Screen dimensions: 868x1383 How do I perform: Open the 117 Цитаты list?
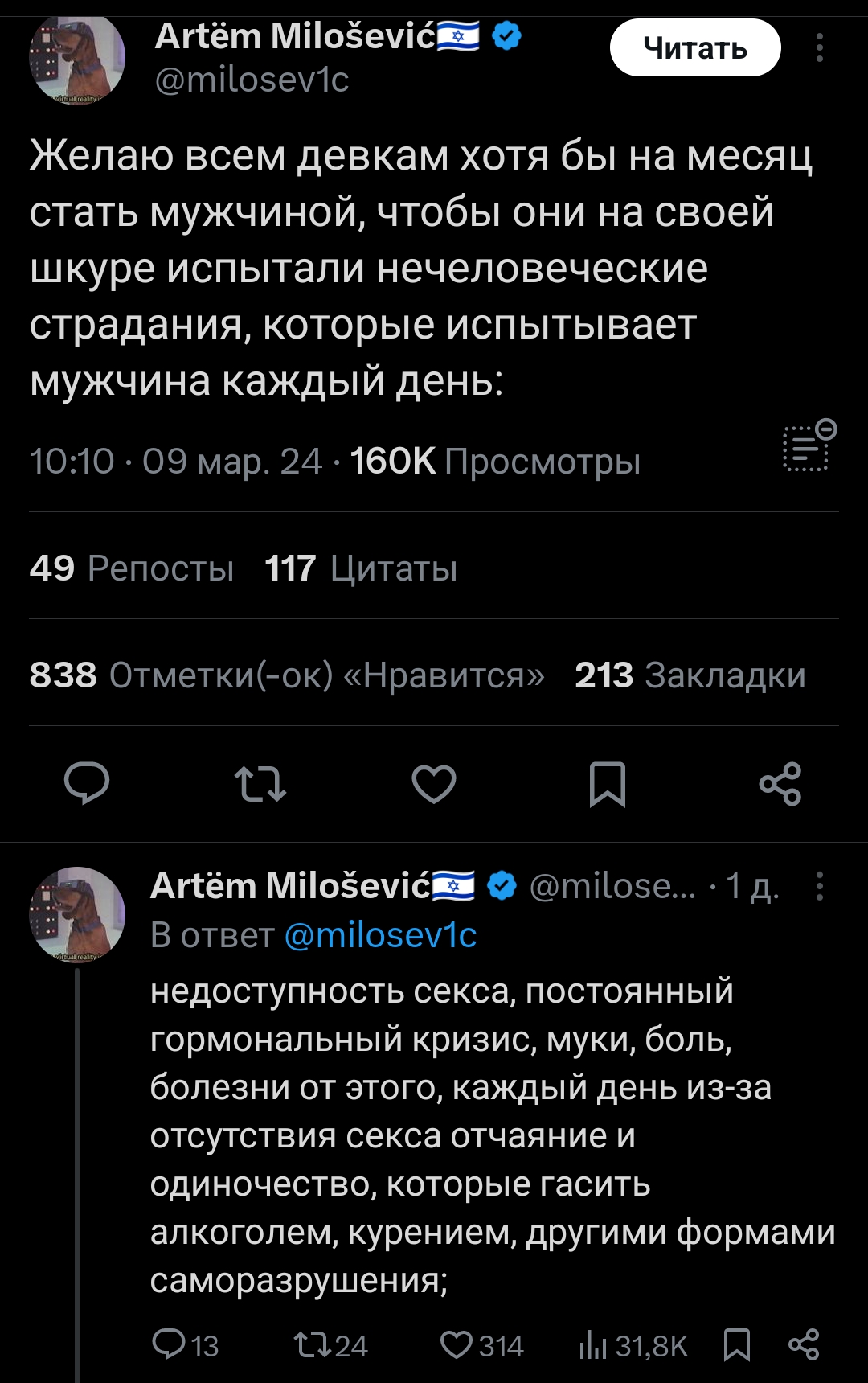point(361,568)
